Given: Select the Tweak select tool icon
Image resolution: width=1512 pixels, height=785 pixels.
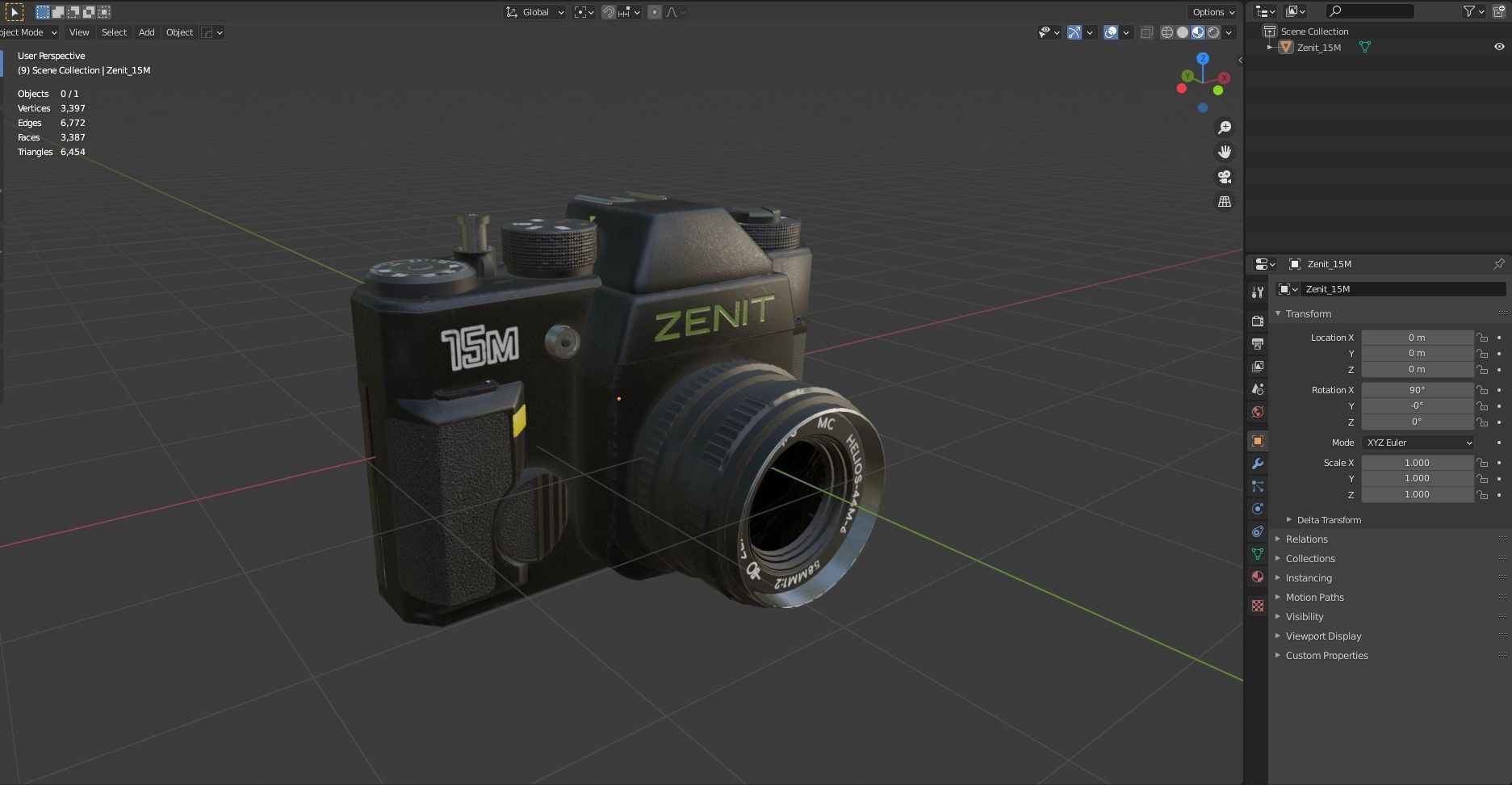Looking at the screenshot, I should tap(15, 12).
